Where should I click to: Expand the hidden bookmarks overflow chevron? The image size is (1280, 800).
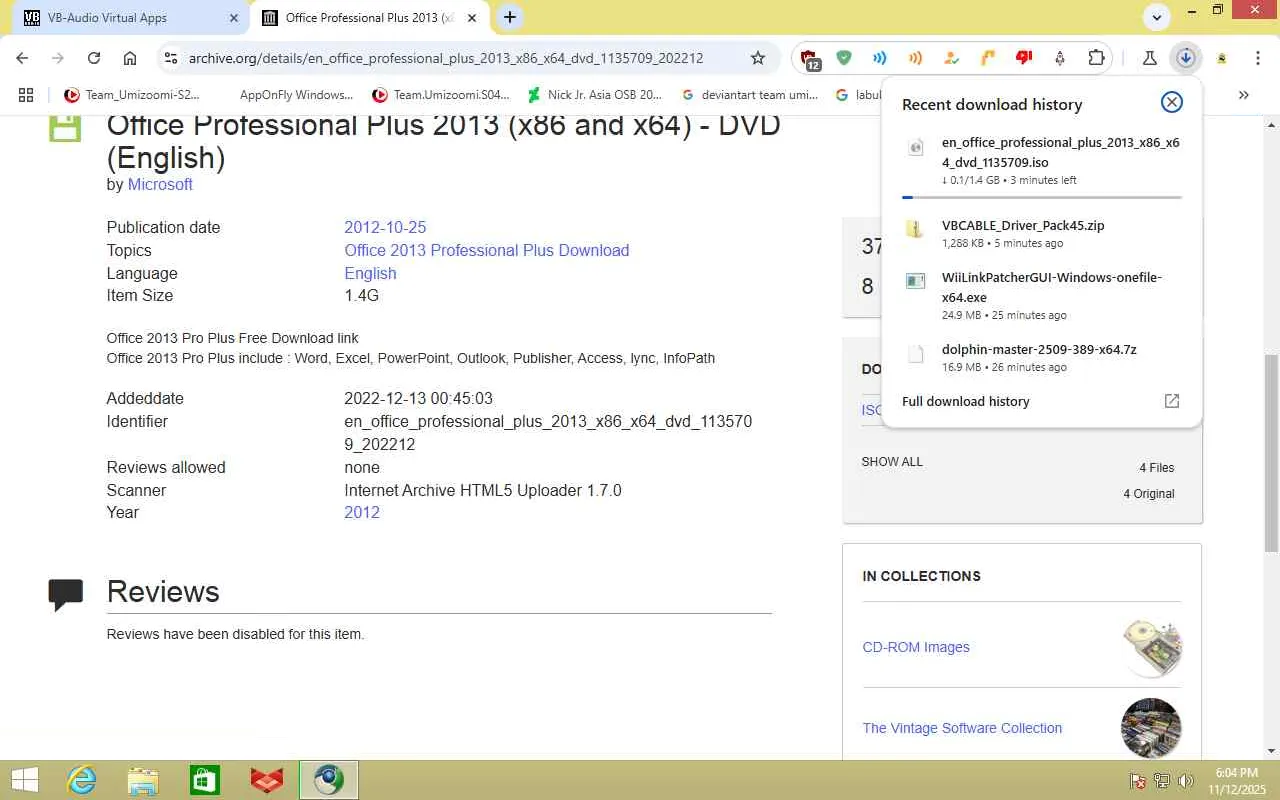pos(1244,95)
